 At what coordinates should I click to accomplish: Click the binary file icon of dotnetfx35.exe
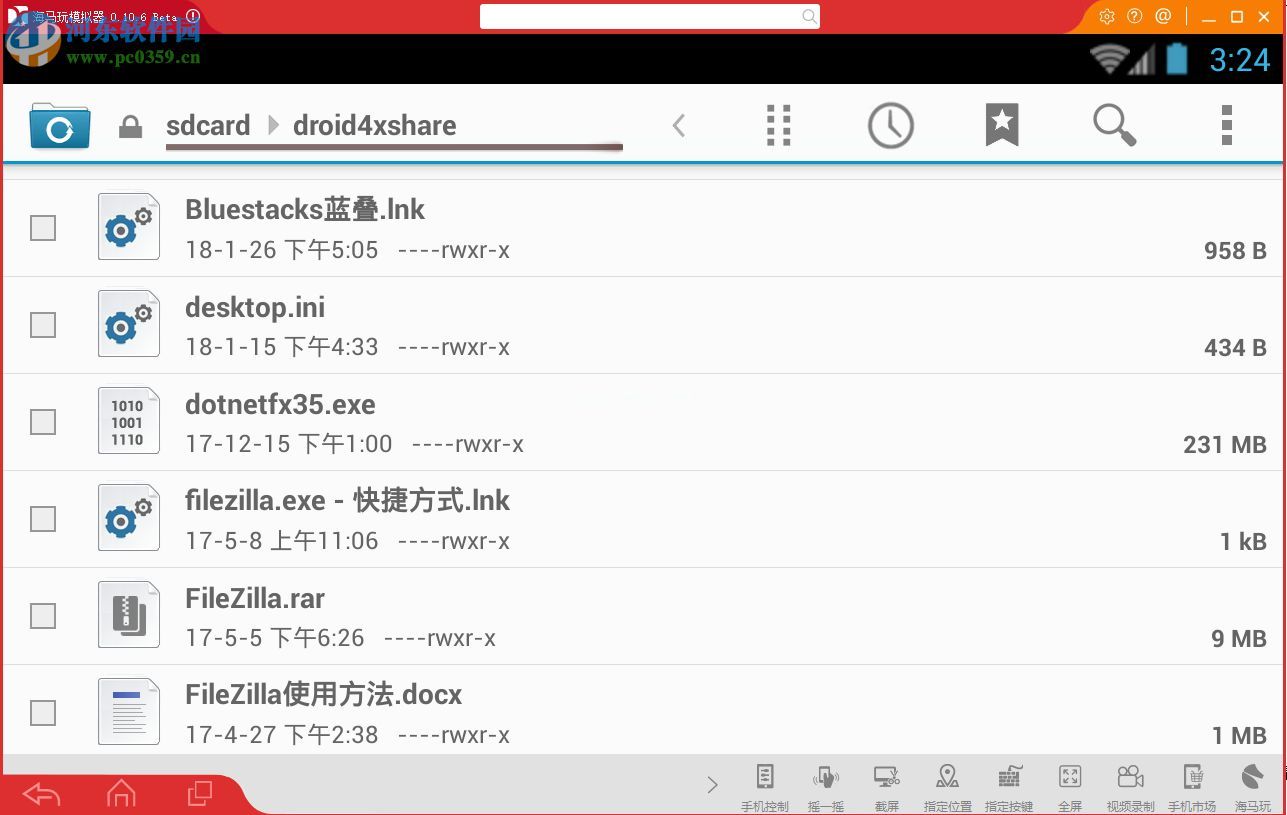click(129, 421)
